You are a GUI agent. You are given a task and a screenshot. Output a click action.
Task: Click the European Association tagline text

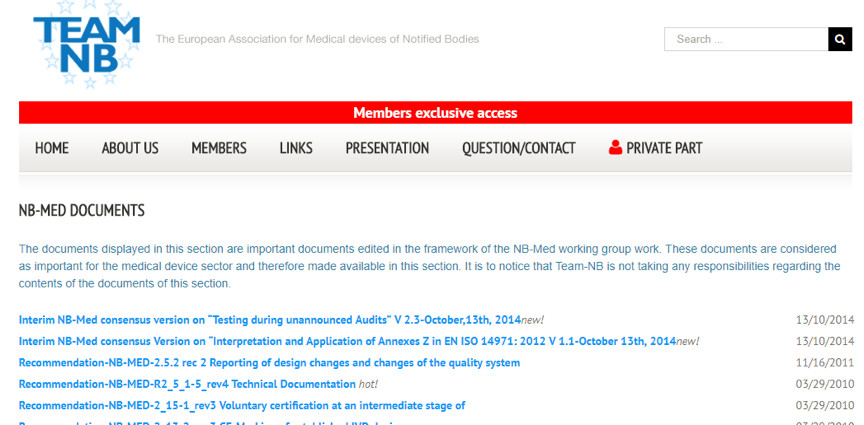(317, 39)
